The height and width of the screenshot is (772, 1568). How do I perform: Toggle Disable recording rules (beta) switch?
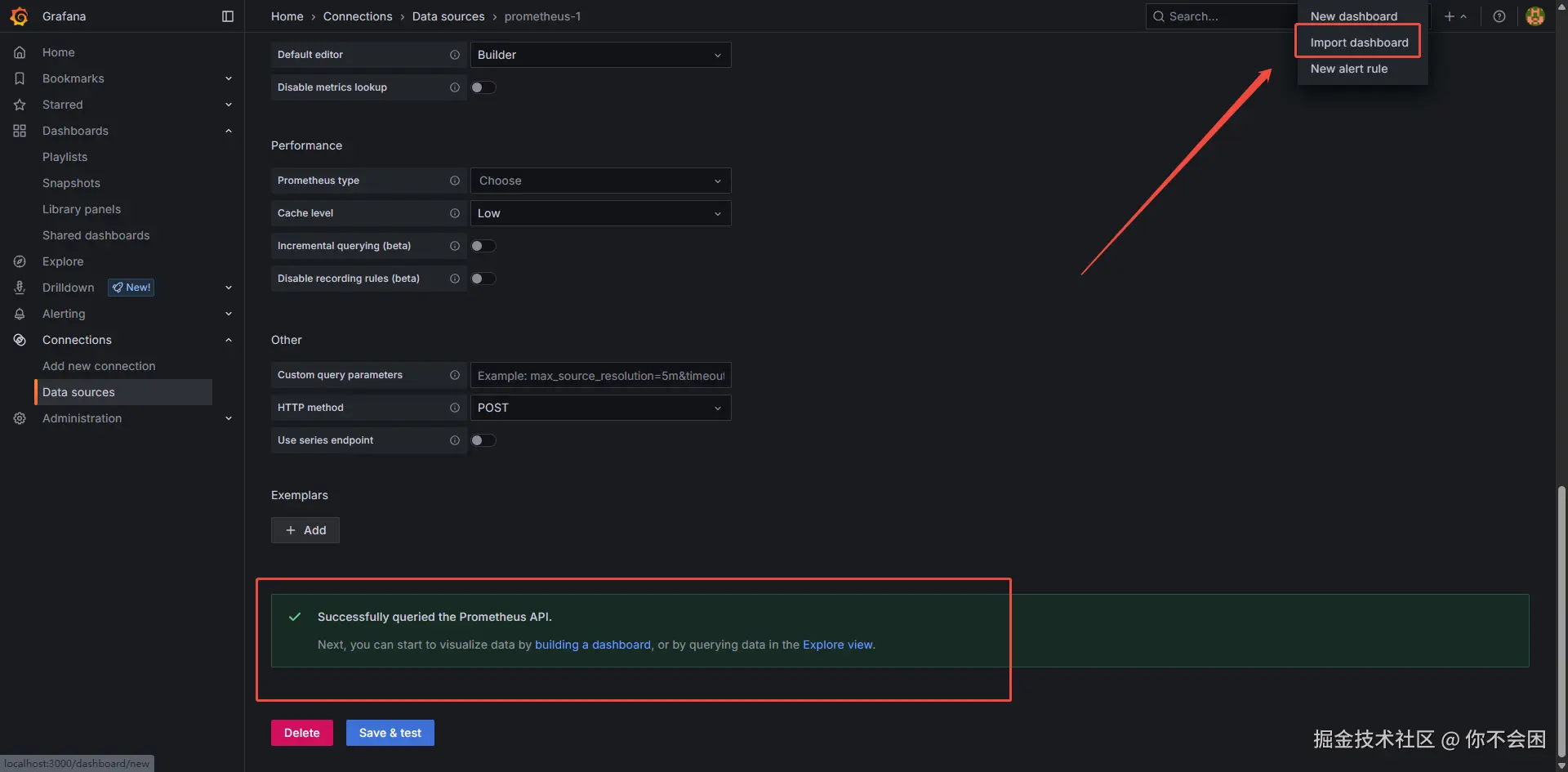click(x=483, y=279)
